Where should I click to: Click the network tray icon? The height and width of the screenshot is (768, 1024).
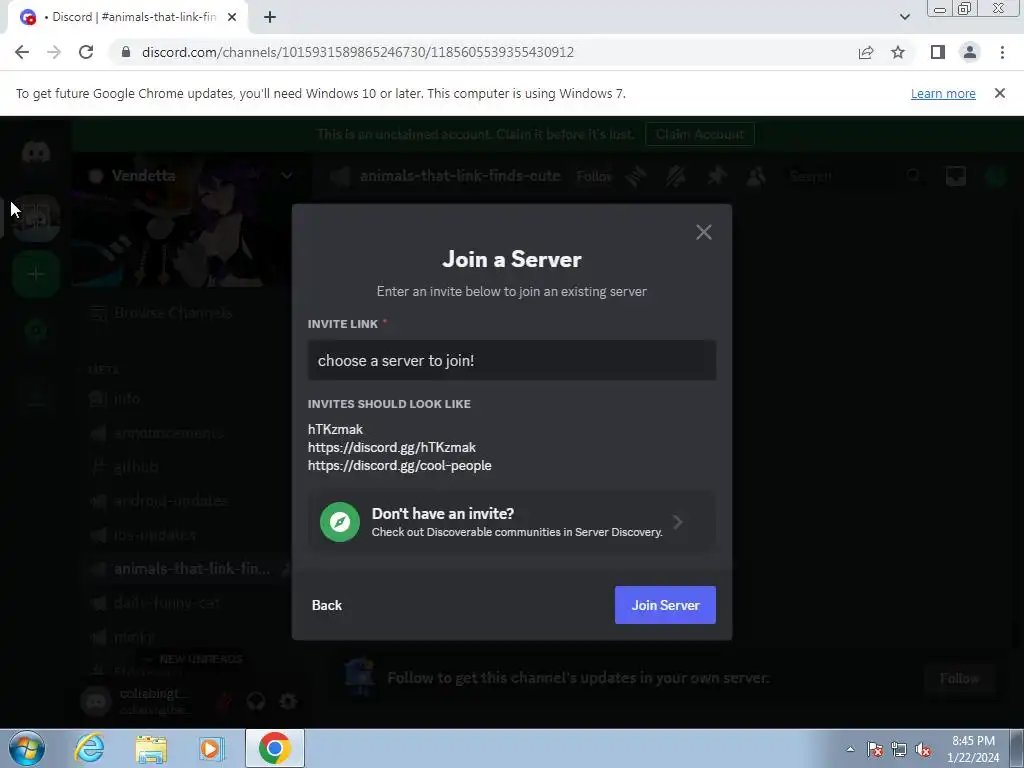[x=899, y=749]
